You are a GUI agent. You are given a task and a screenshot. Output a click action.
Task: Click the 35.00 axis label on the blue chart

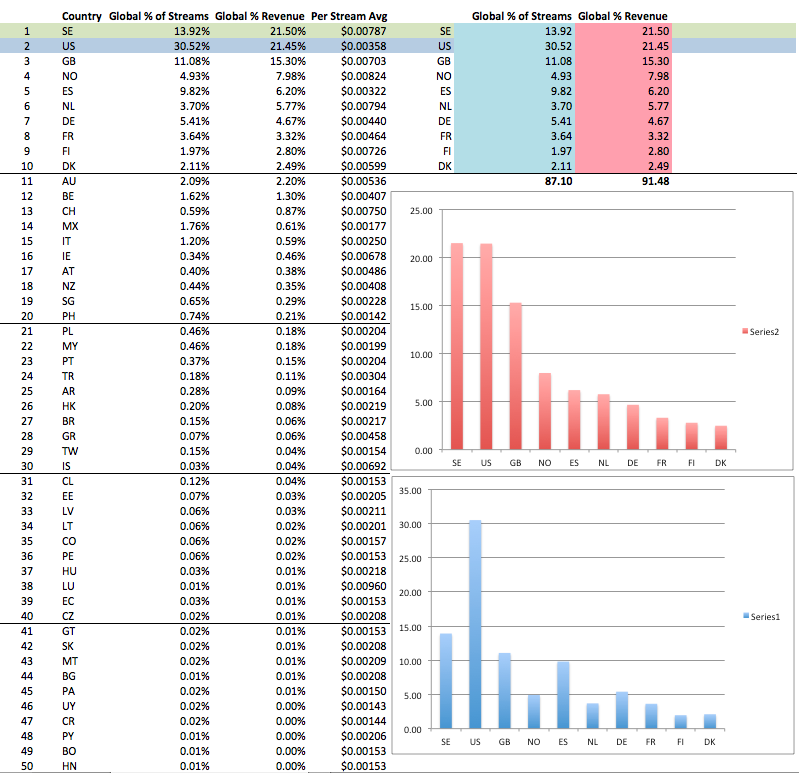click(411, 491)
